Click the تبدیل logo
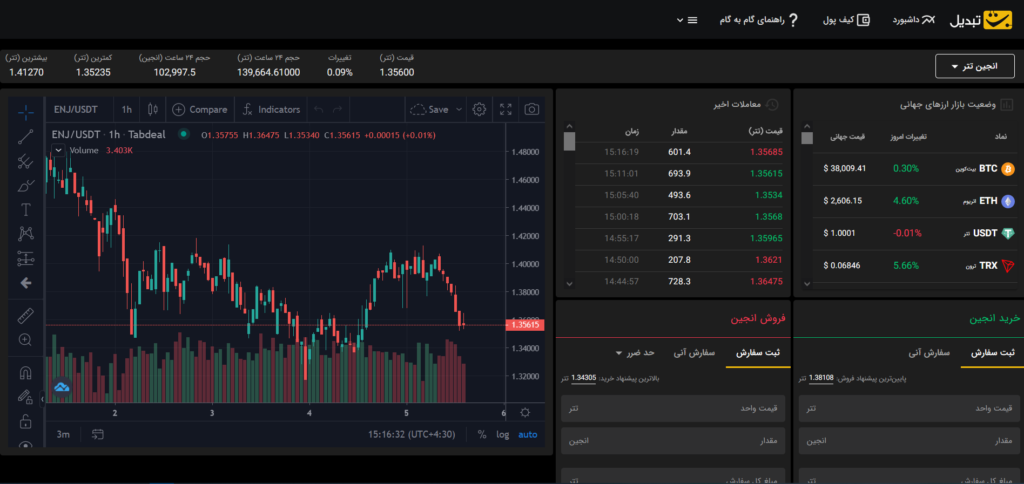 tap(980, 20)
